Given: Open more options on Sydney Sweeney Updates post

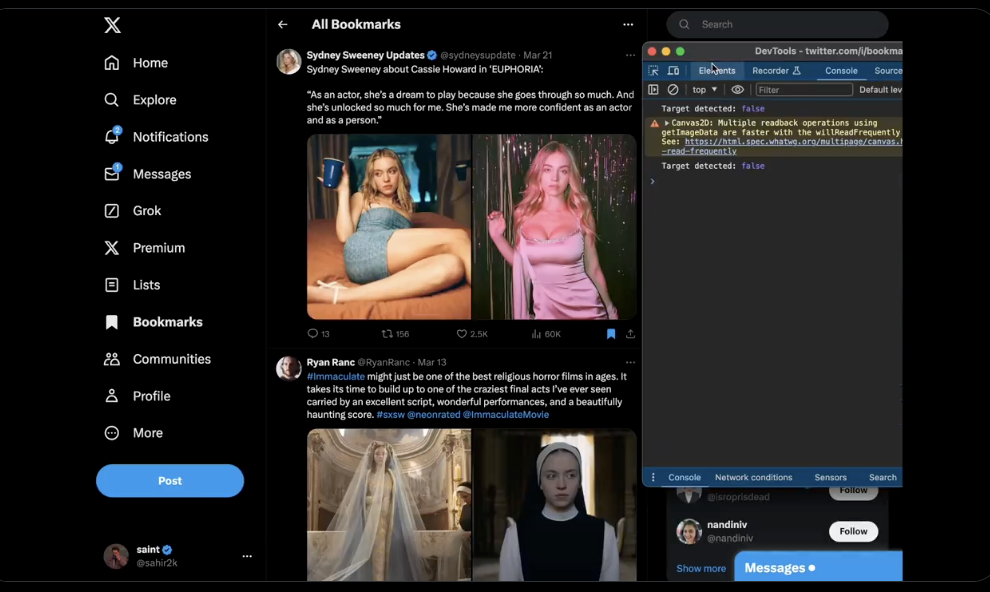Looking at the screenshot, I should click(x=630, y=55).
